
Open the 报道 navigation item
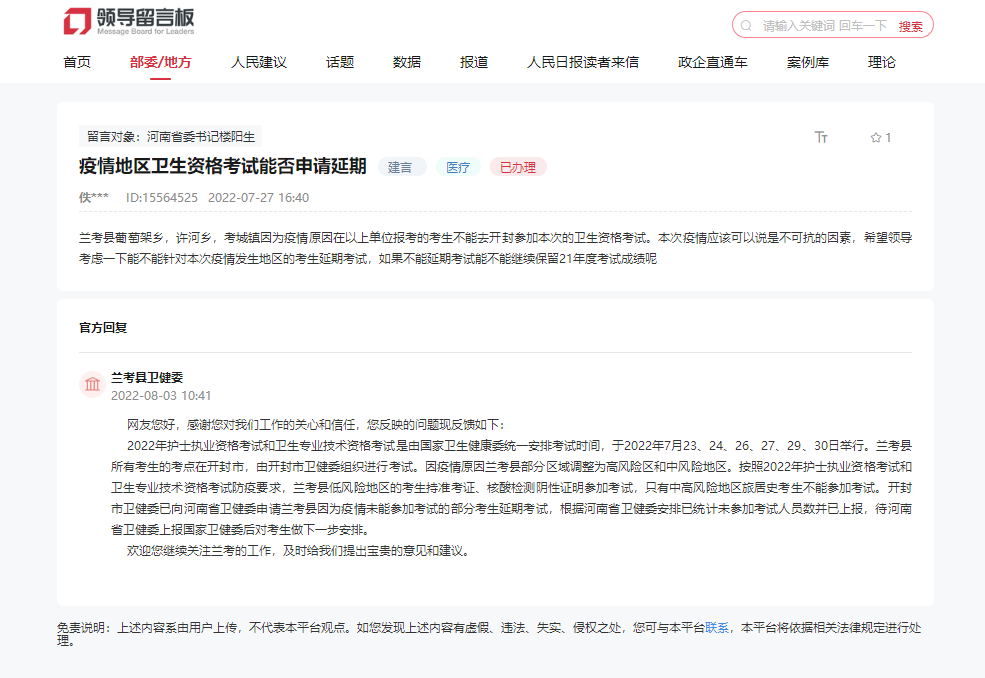(474, 62)
